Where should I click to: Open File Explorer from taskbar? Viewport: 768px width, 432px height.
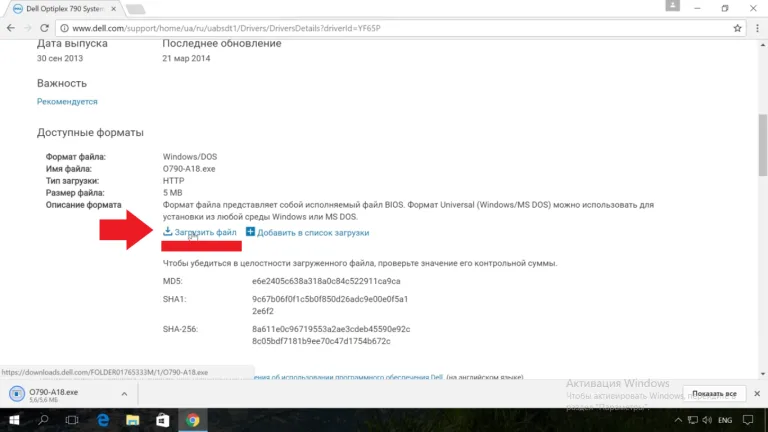(132, 420)
